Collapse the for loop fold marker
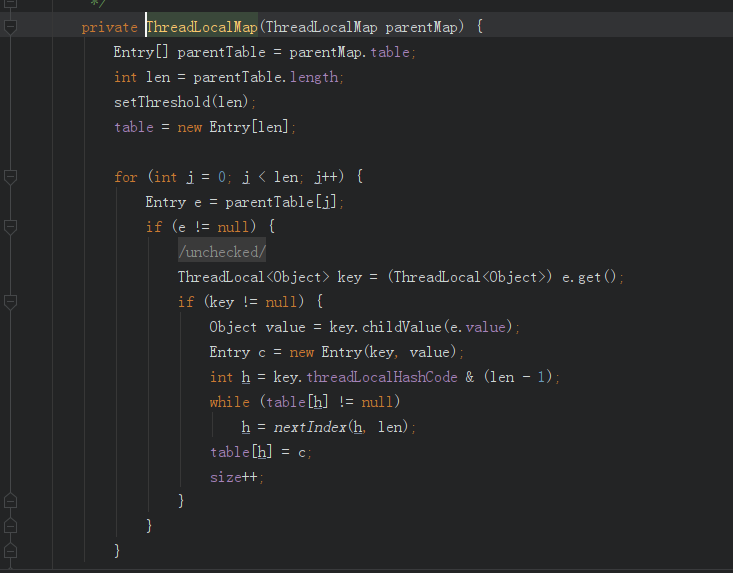Screen dimensions: 733x573 (x=10, y=177)
